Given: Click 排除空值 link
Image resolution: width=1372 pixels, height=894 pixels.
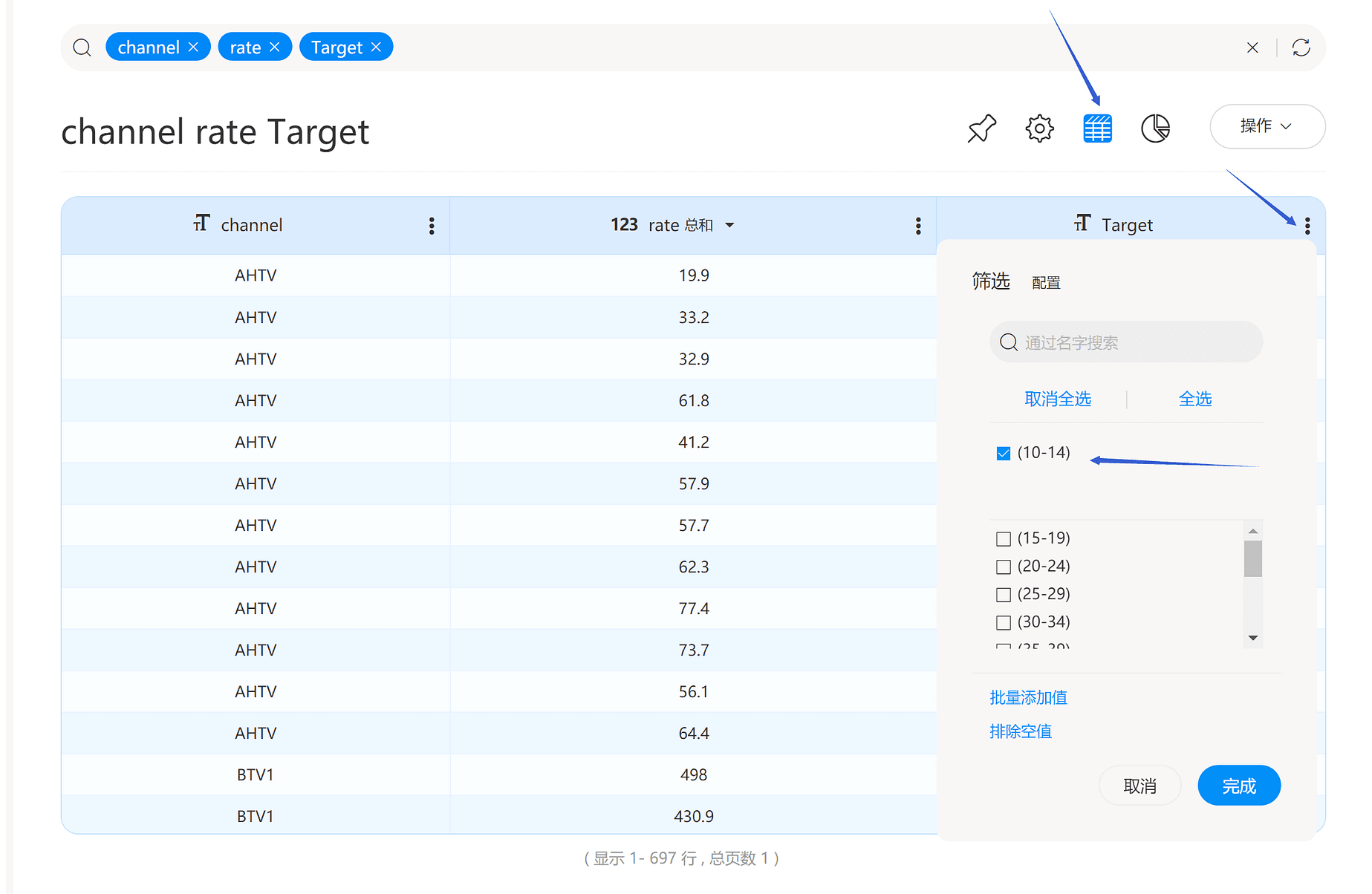Looking at the screenshot, I should click(x=1021, y=732).
